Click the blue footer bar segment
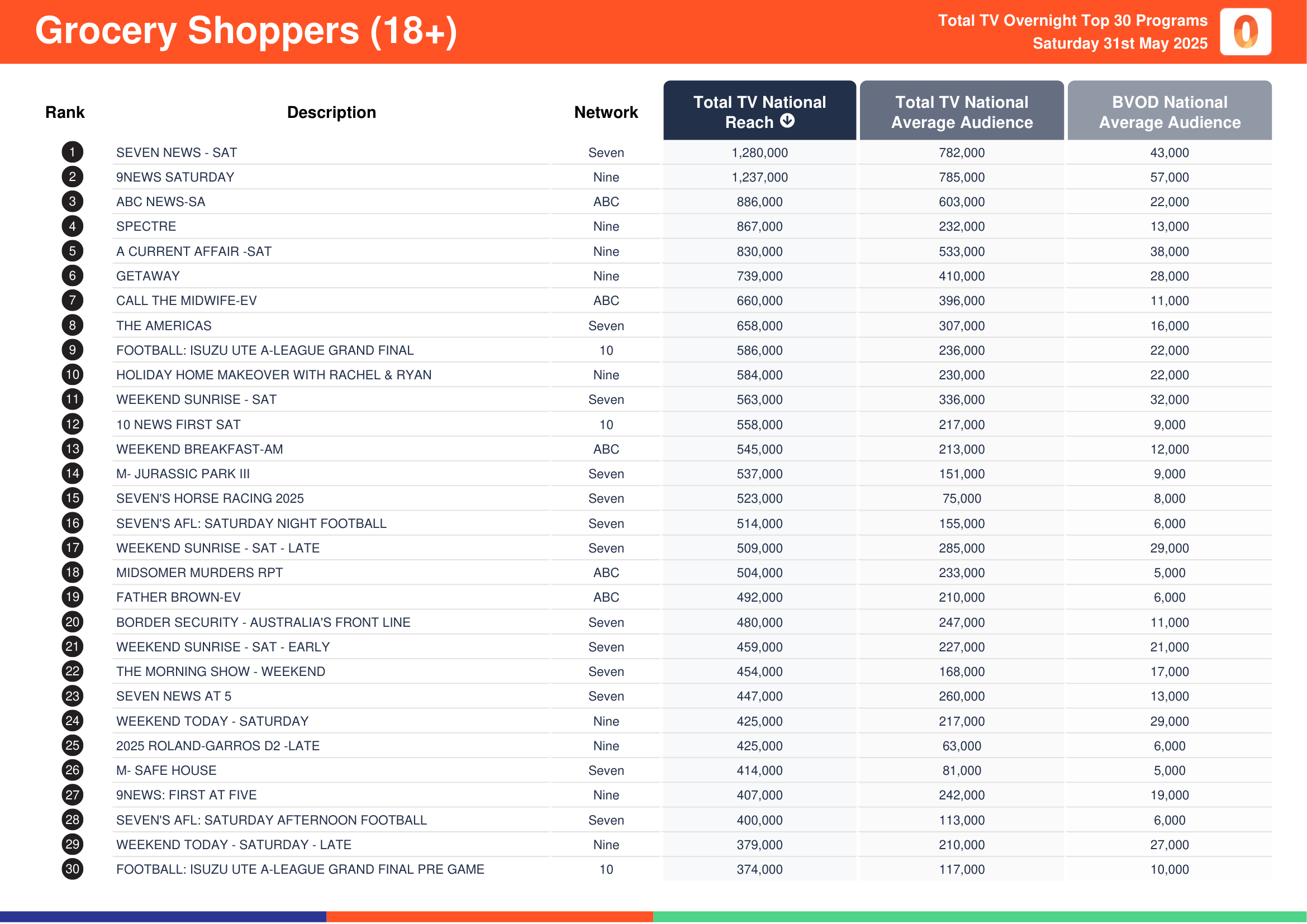This screenshot has width=1307, height=924. pyautogui.click(x=163, y=917)
